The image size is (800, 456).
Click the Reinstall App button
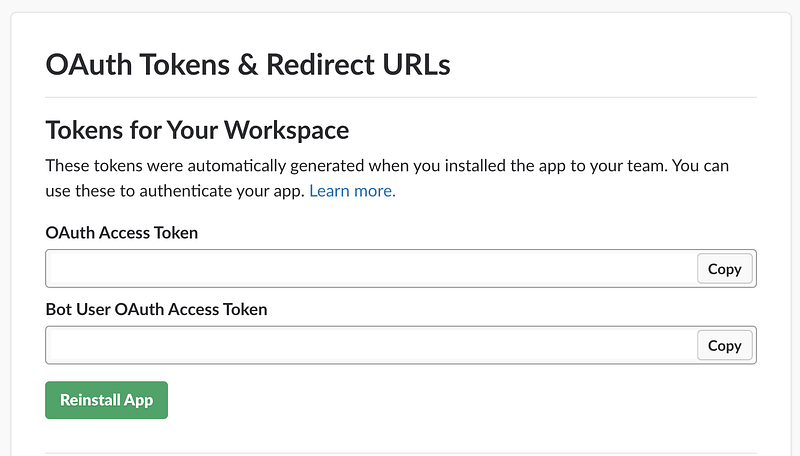pos(106,400)
